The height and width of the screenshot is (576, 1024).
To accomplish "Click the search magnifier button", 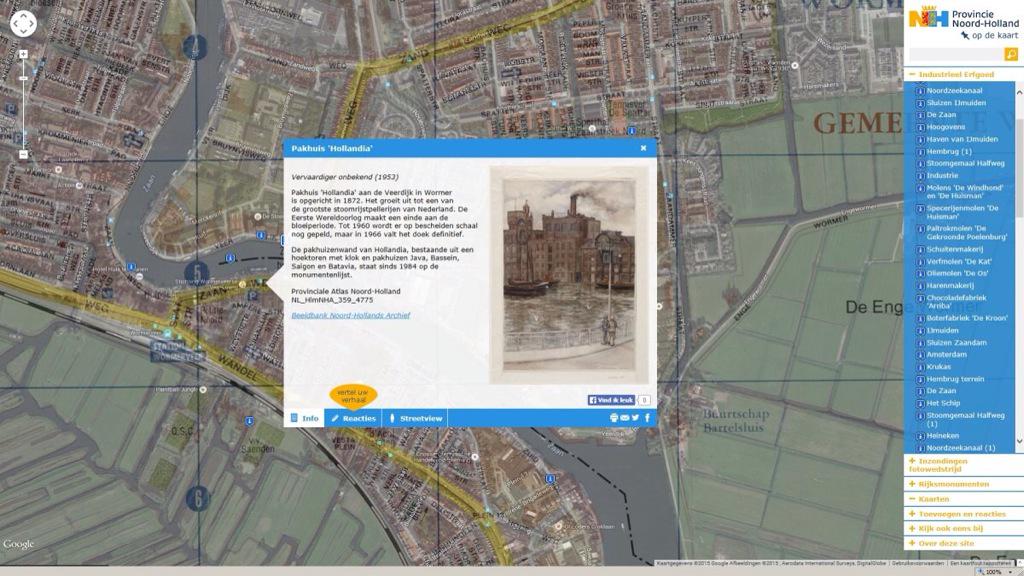I will pyautogui.click(x=1011, y=54).
